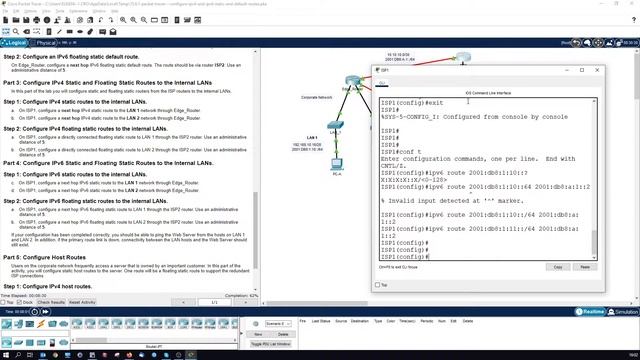Click the Undo arrow in the toolbar
Viewport: 640px width, 360px height.
coord(101,20)
